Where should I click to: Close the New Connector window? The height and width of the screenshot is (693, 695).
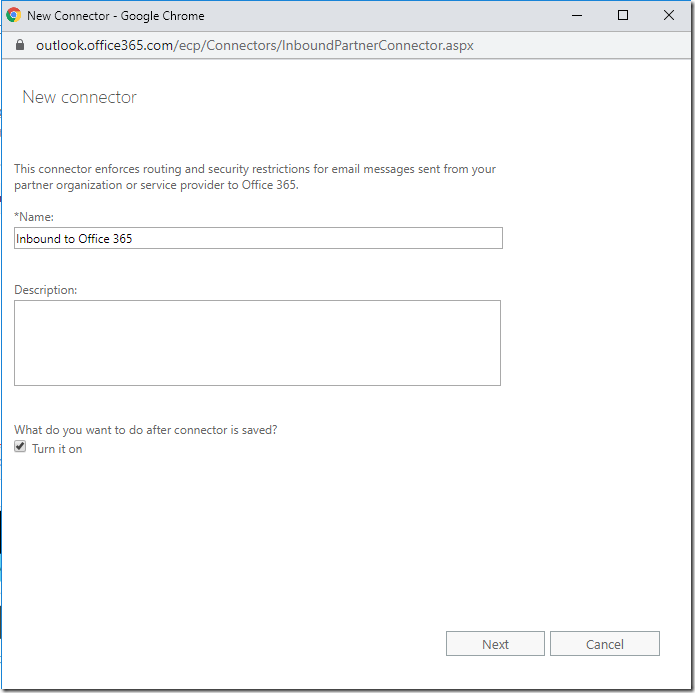click(669, 16)
